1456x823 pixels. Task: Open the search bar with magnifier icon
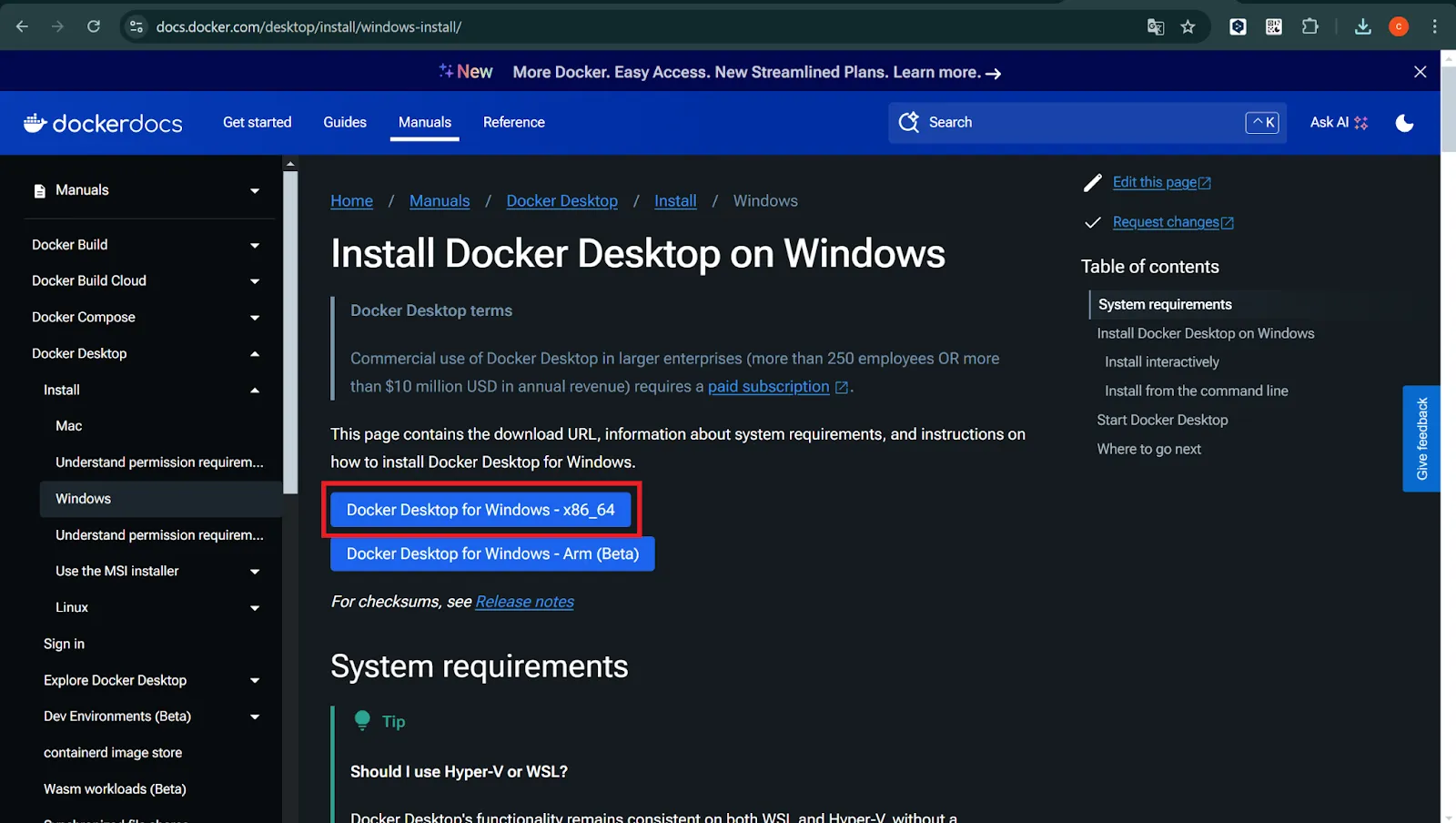908,122
